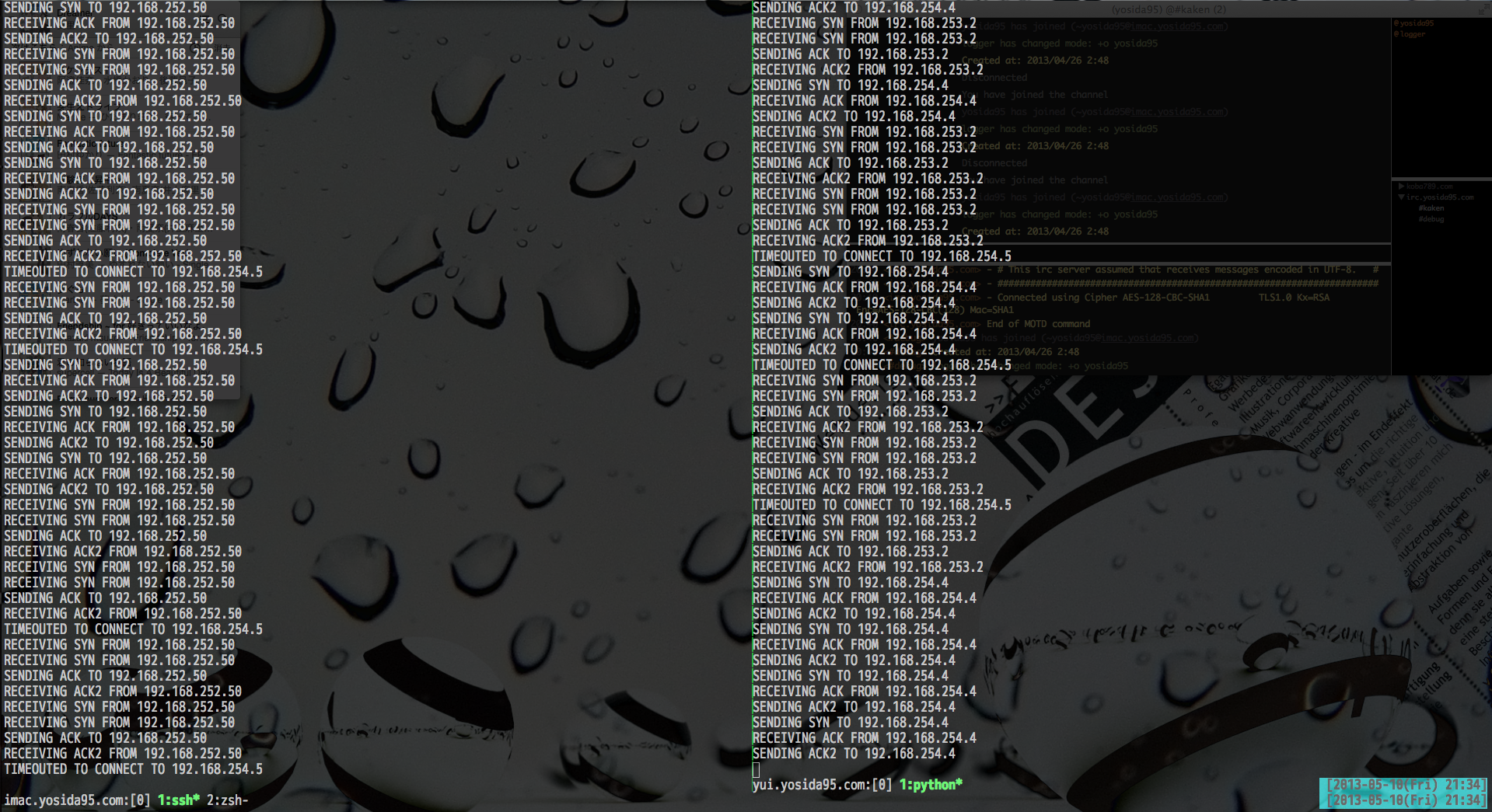This screenshot has width=1492, height=812.
Task: Select the #kaken channel
Action: [1431, 208]
